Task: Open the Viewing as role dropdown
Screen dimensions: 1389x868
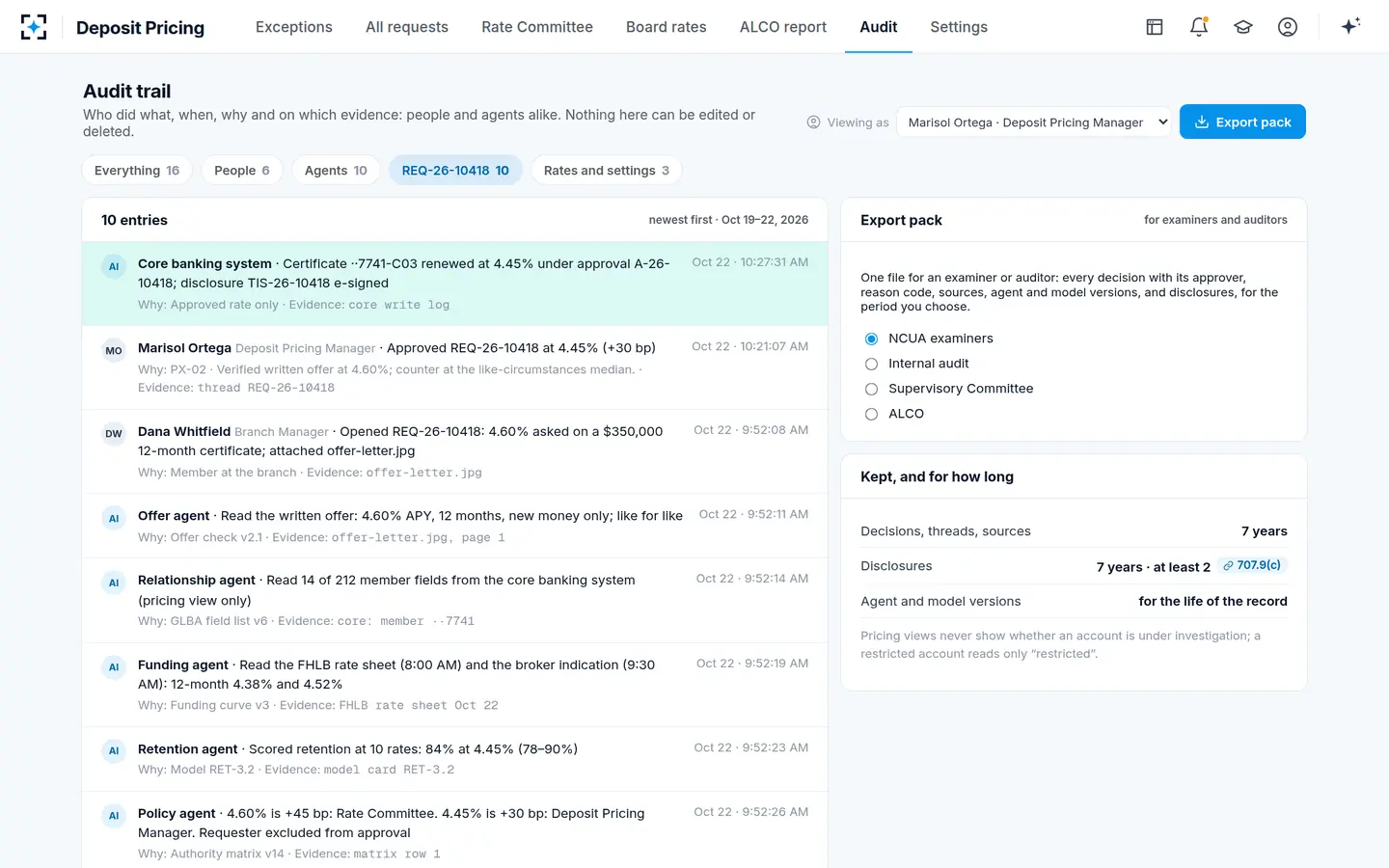Action: tap(1034, 122)
